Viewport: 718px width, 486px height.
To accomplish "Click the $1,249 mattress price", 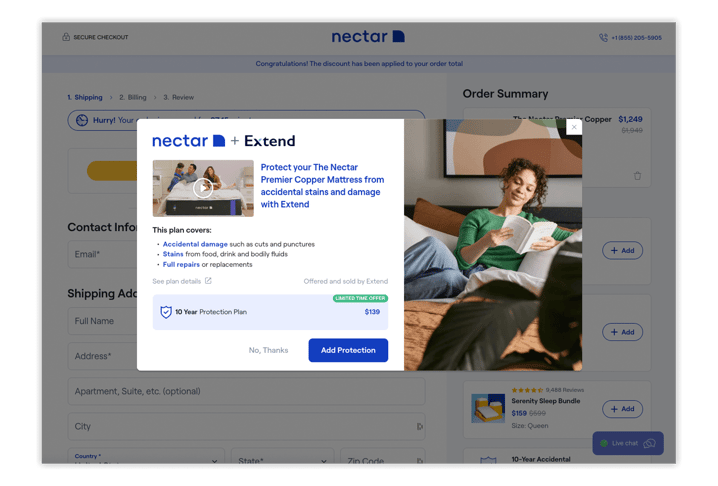I will coord(630,119).
